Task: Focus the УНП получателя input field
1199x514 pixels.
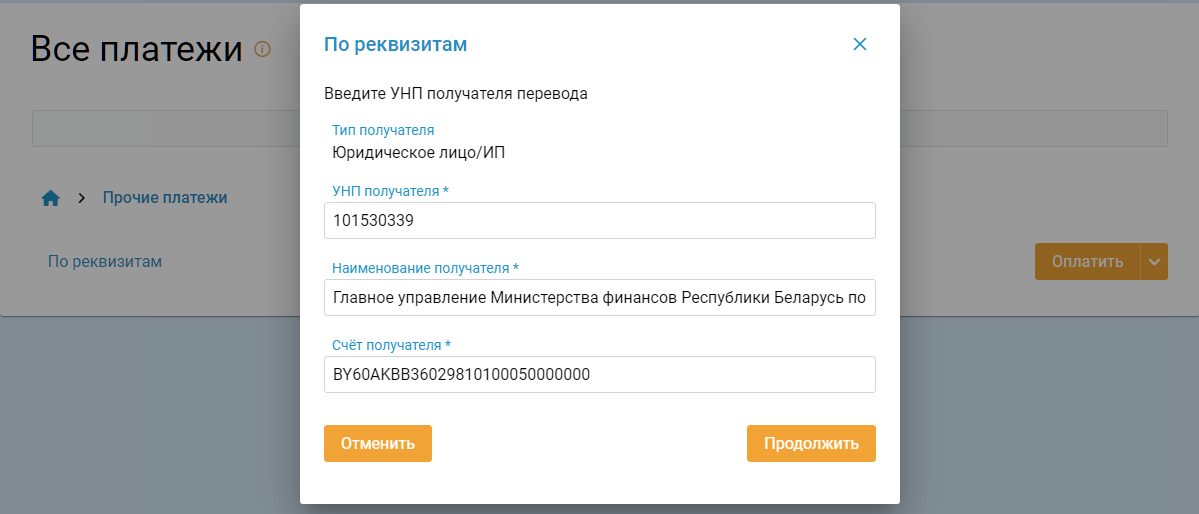Action: click(x=599, y=221)
